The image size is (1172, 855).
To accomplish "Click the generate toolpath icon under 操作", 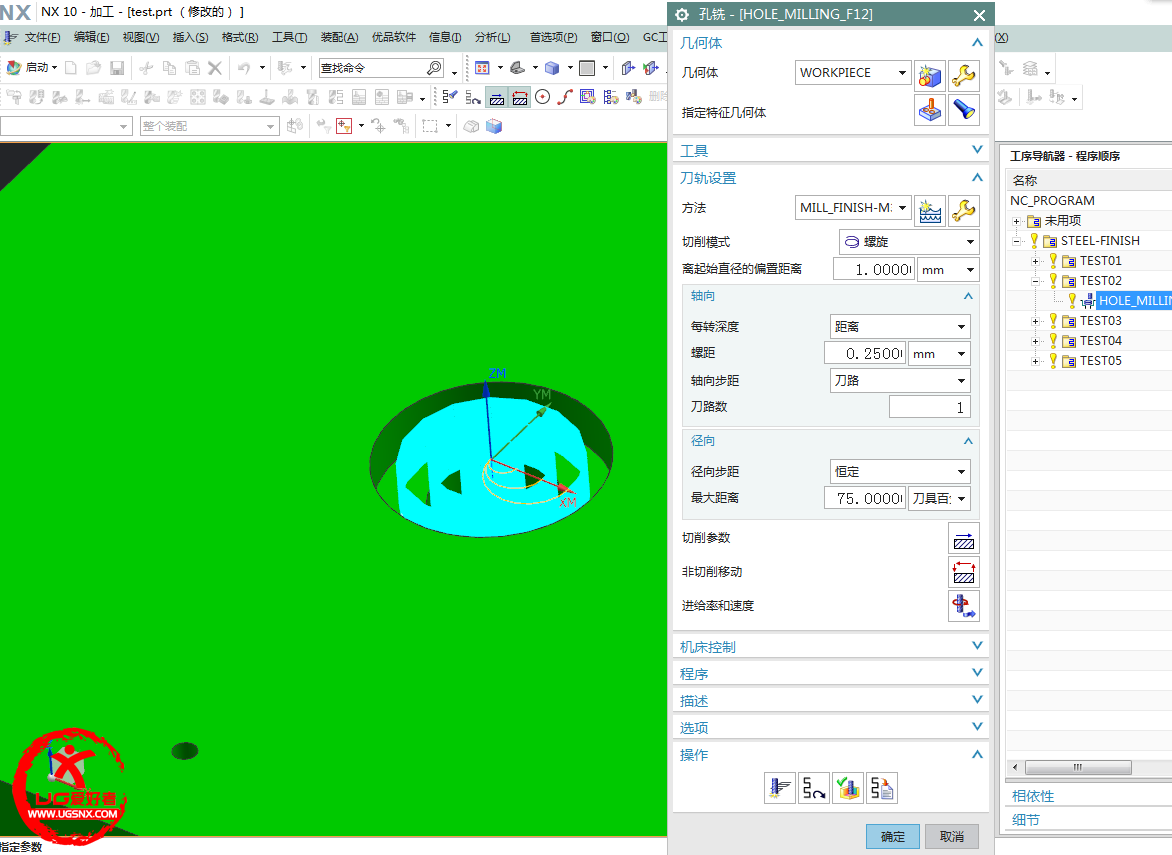I will 780,788.
